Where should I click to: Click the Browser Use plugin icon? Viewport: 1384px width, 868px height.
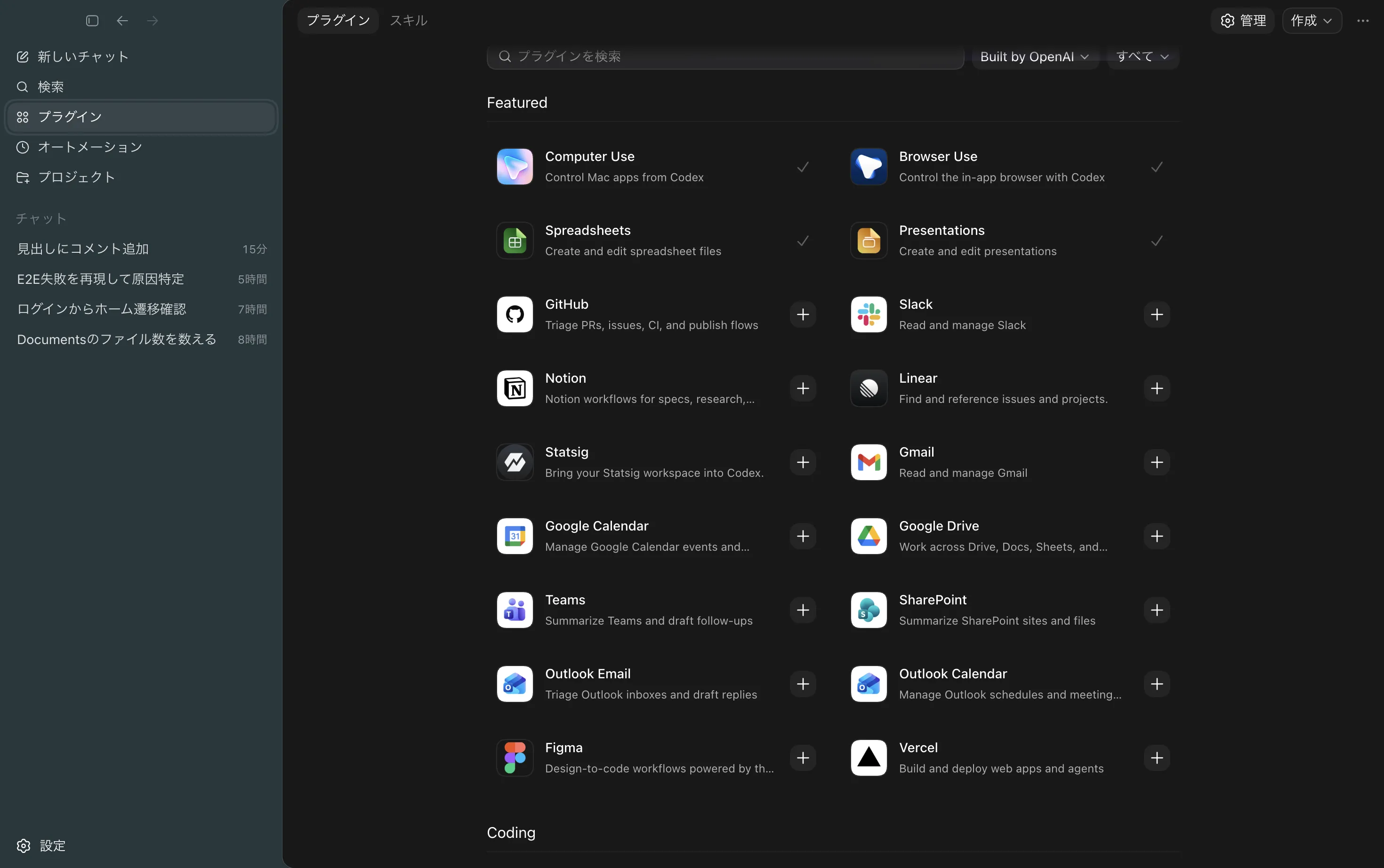click(x=869, y=167)
